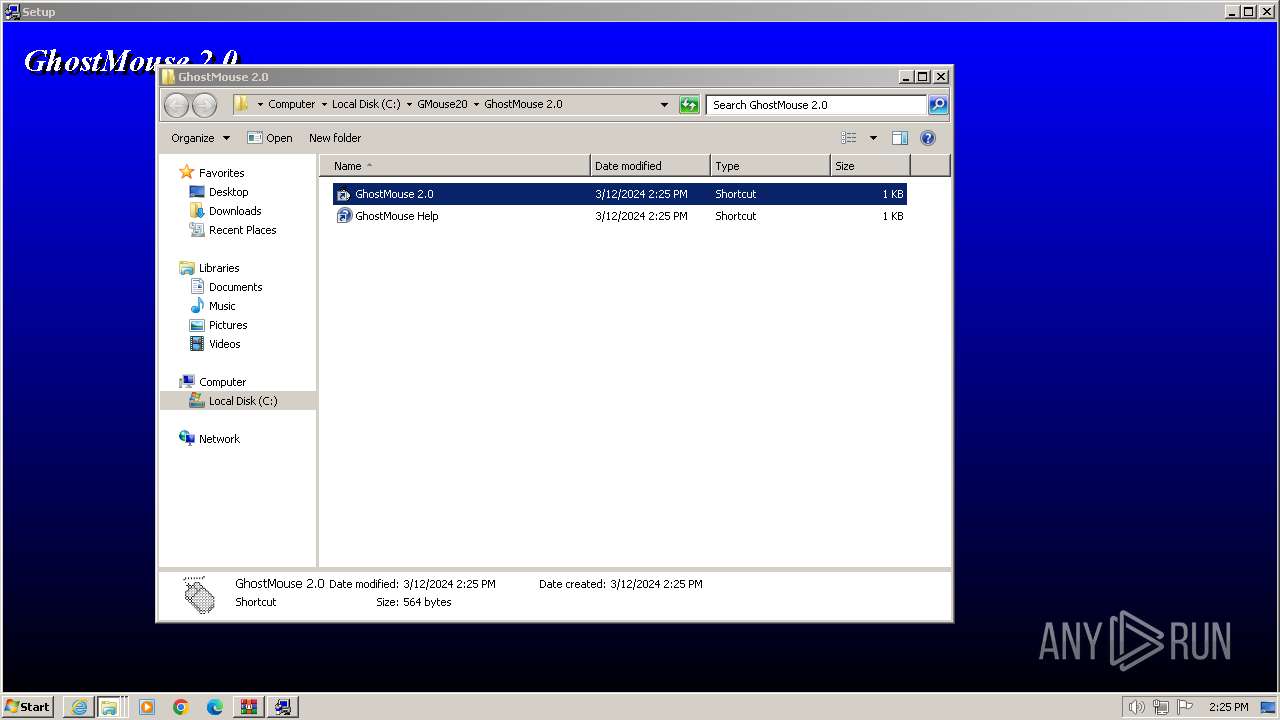
Task: Expand the Local Disk (C:) breadcrumb arrow
Action: [x=409, y=104]
